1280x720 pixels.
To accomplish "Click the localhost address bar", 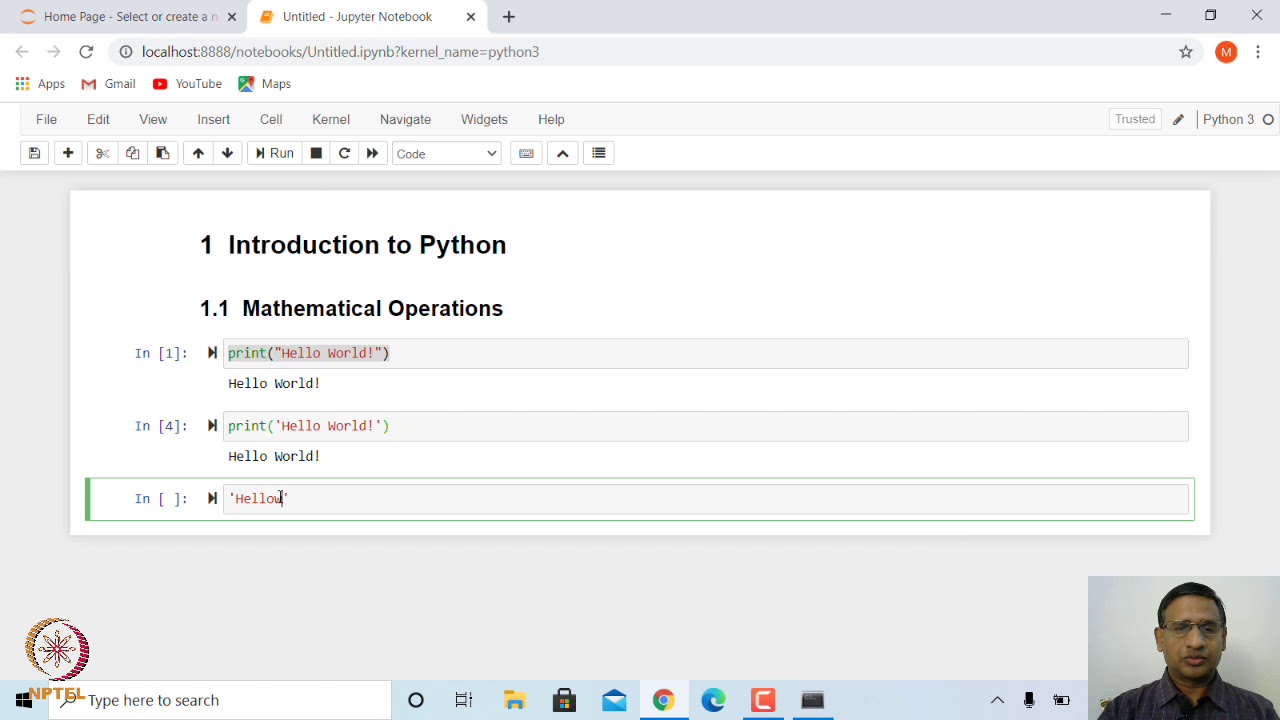I will 655,52.
